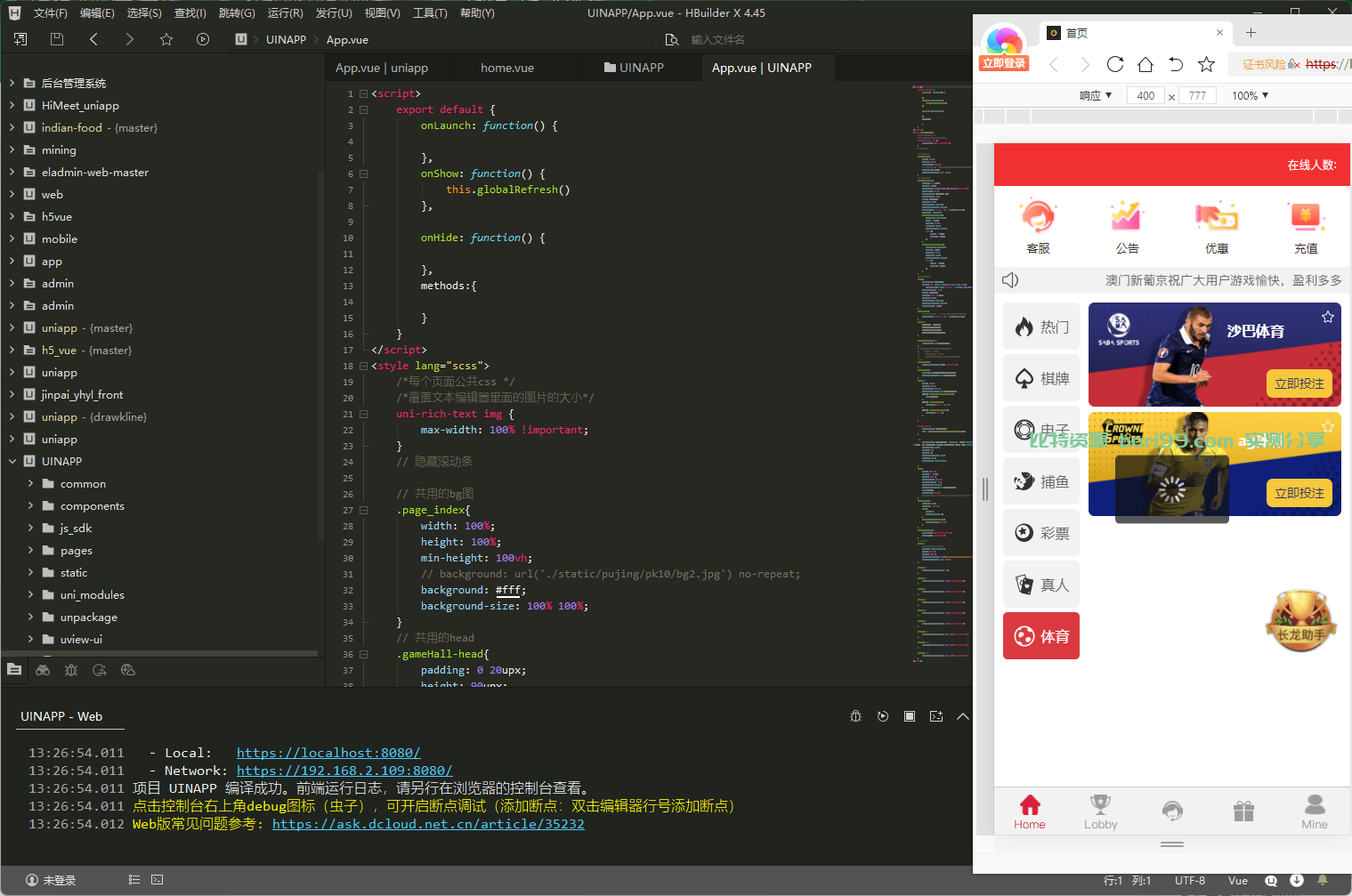1352x896 pixels.
Task: Open the 100% zoom dropdown
Action: 1250,95
